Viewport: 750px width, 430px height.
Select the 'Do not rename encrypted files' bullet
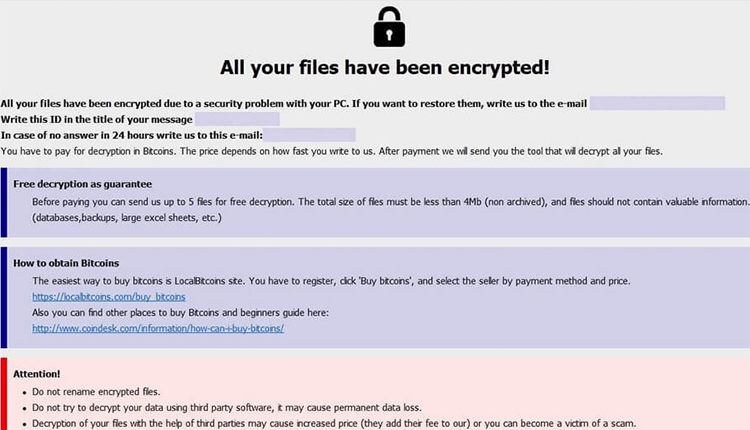click(97, 391)
